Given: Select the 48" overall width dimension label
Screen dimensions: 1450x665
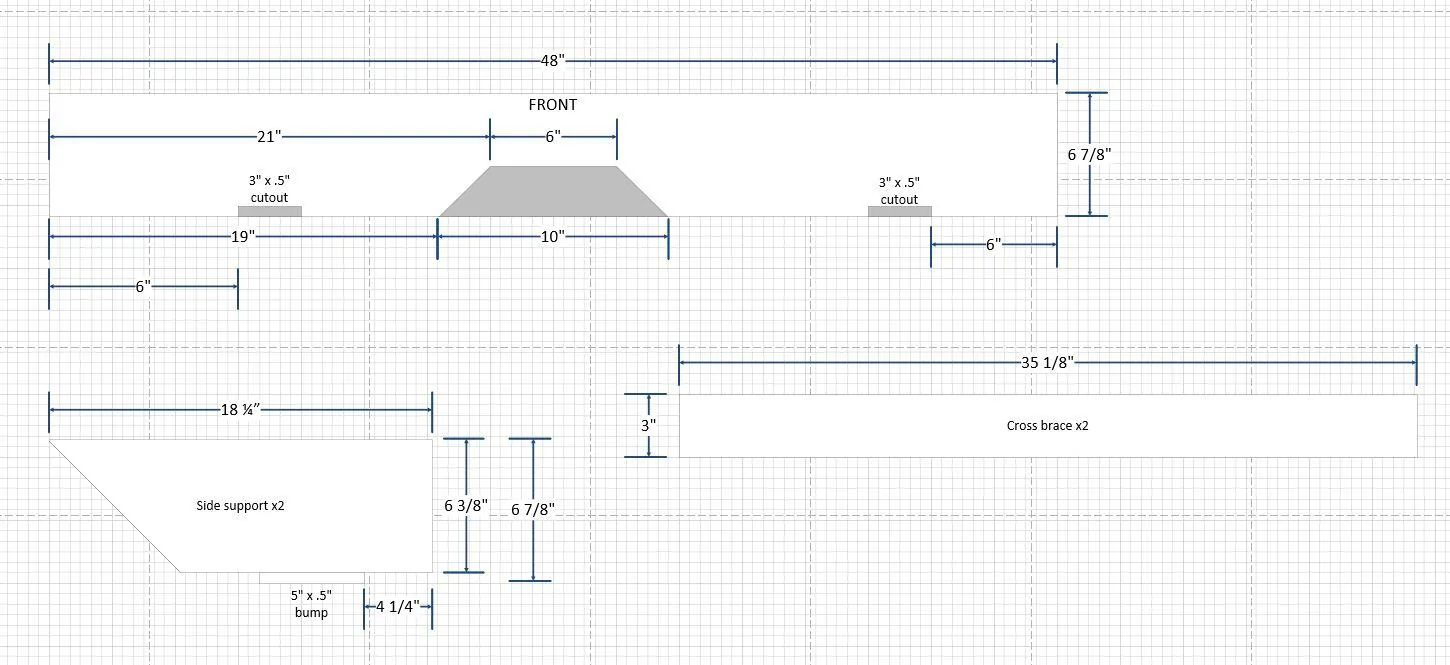Looking at the screenshot, I should point(553,61).
